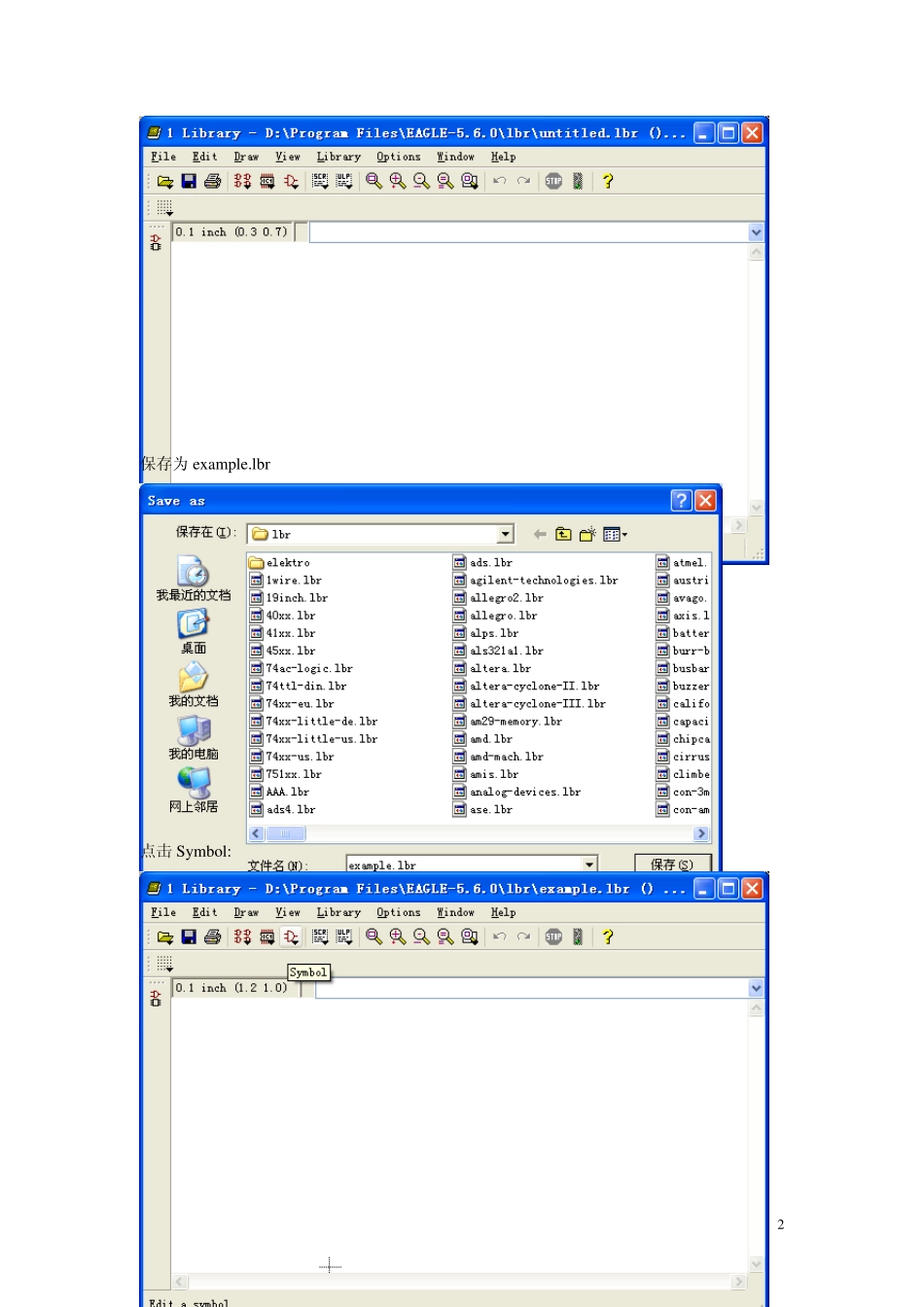
Task: Open 网上邻居 in Save as places bar
Action: [x=194, y=791]
